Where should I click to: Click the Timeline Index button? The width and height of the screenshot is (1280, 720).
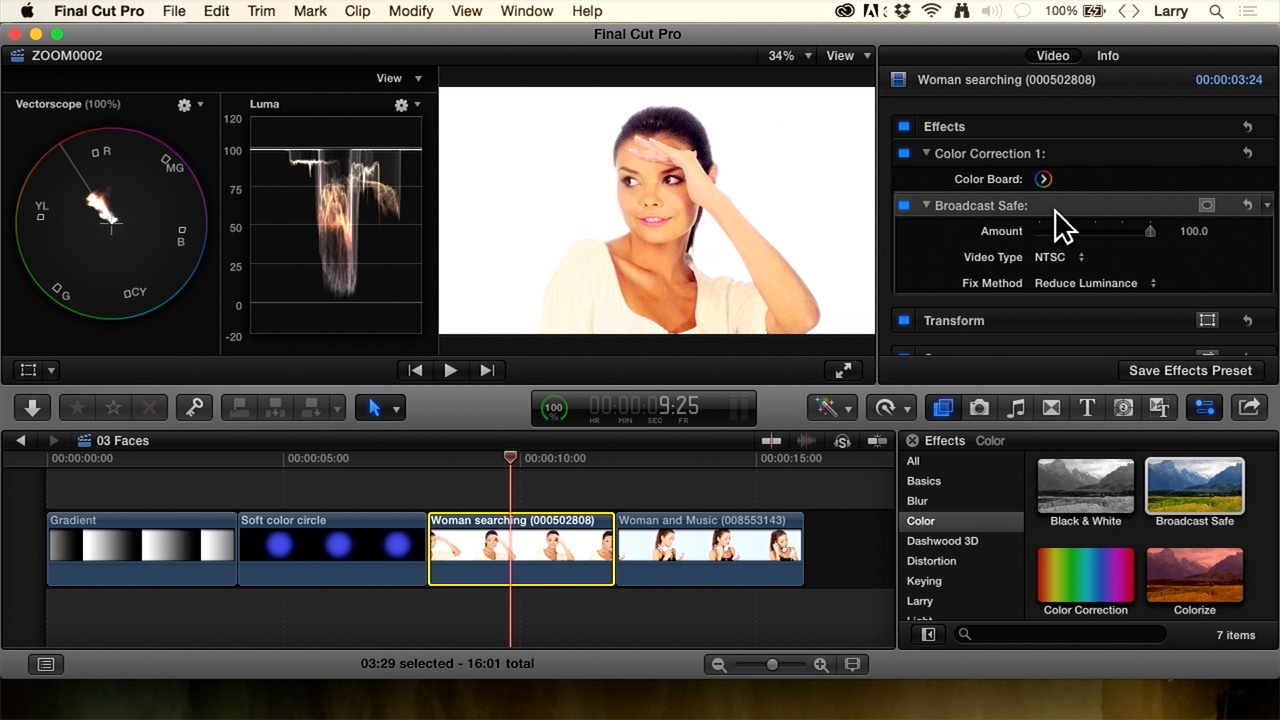[x=46, y=664]
